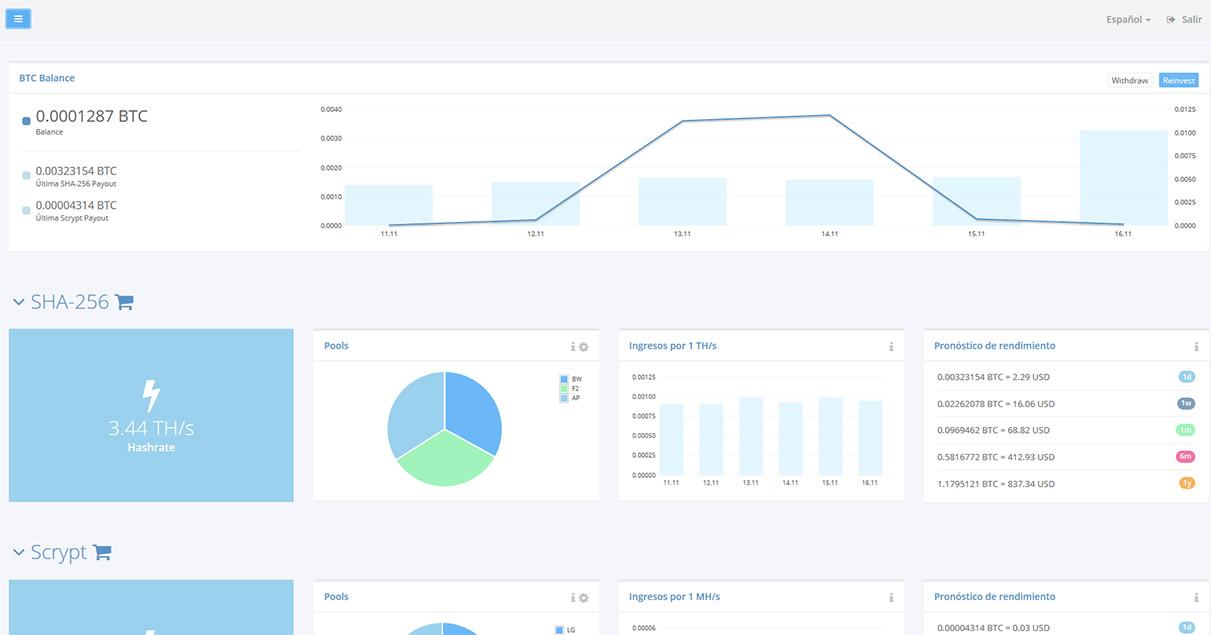
Task: Open the hamburger menu button
Action: click(18, 18)
